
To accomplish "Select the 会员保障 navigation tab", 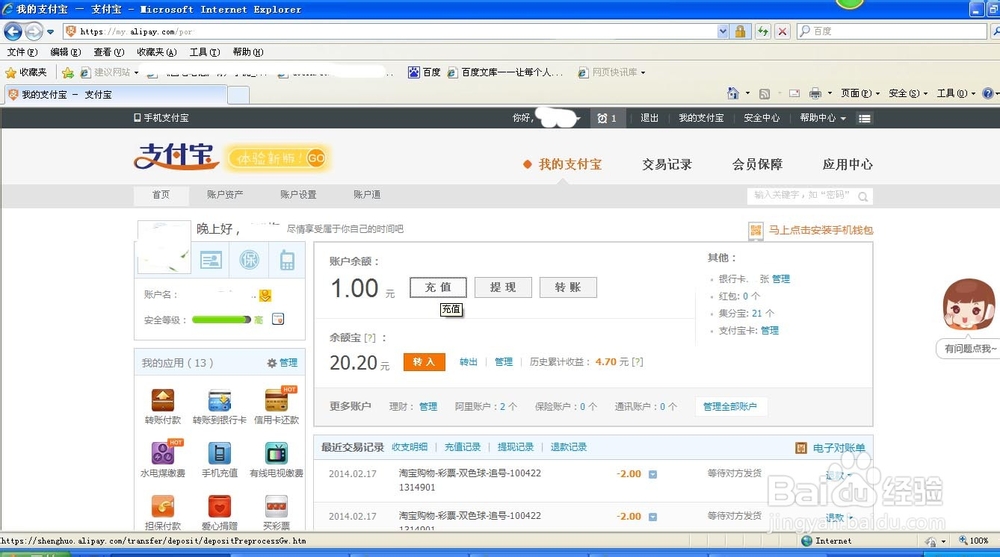I will [x=757, y=165].
